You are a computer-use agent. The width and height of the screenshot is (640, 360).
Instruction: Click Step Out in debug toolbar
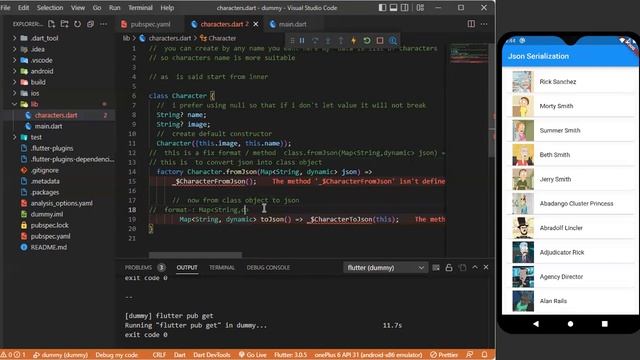[x=341, y=40]
